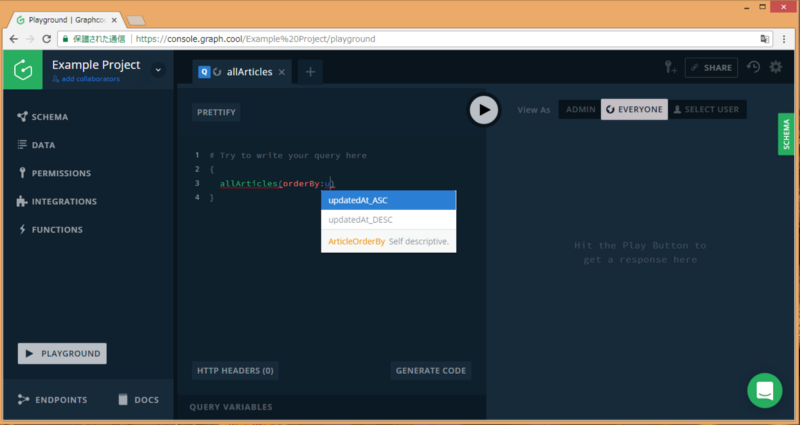
Task: Open query history icon
Action: 754,67
